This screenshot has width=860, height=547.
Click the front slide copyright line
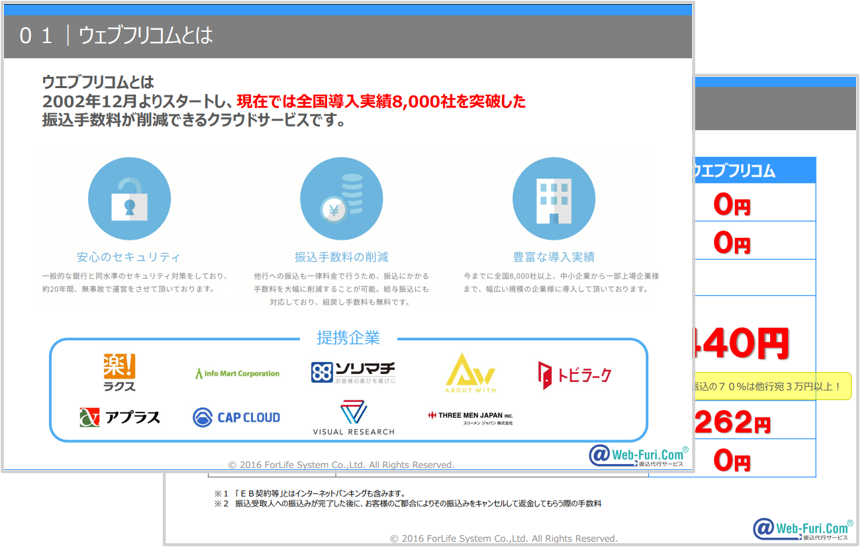(341, 465)
